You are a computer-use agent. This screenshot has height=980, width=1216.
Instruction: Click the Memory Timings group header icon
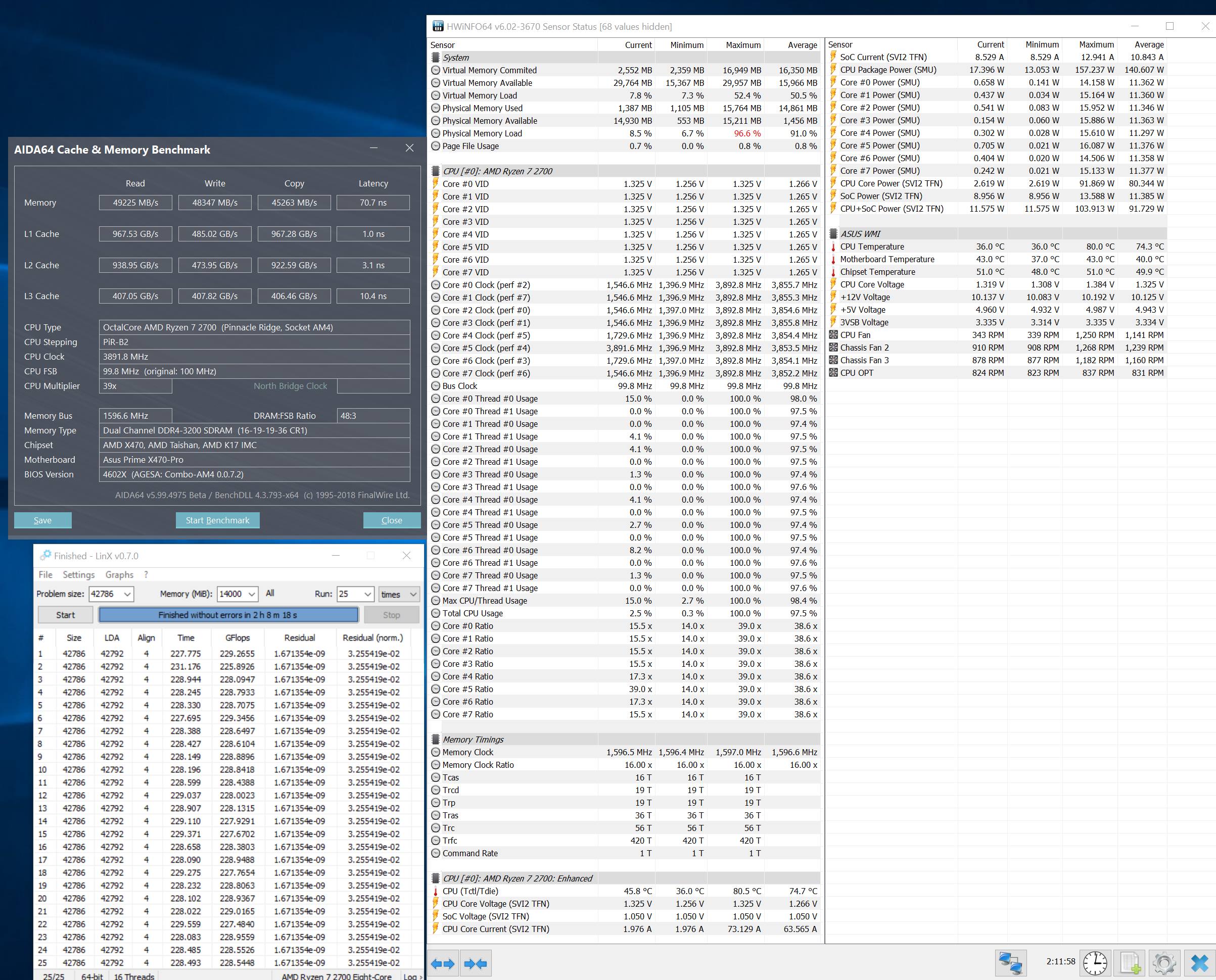(436, 740)
